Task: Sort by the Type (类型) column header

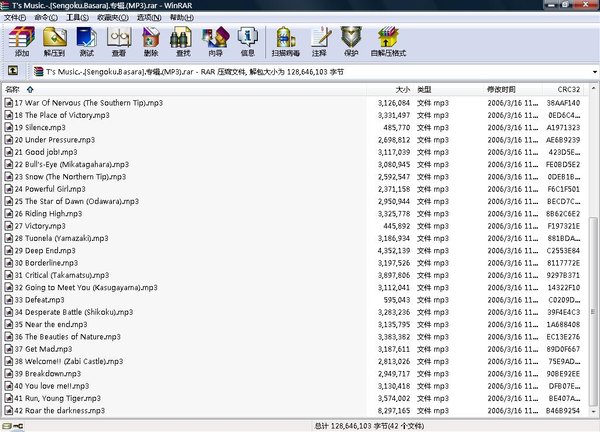Action: coord(448,90)
